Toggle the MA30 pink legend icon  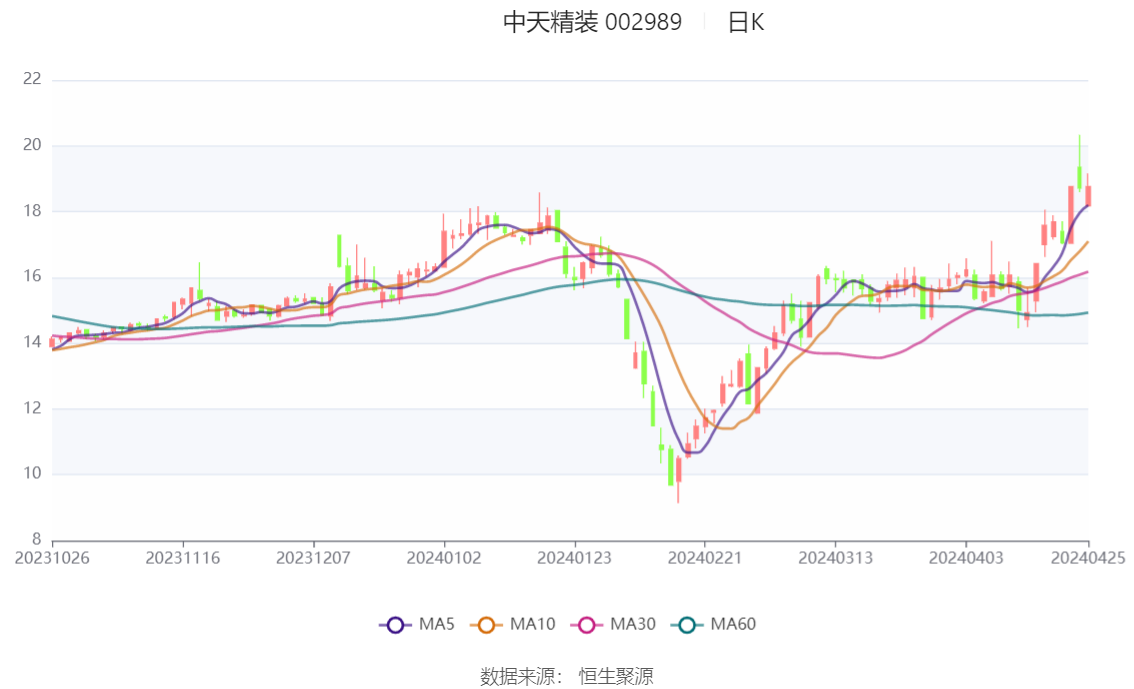pyautogui.click(x=587, y=625)
